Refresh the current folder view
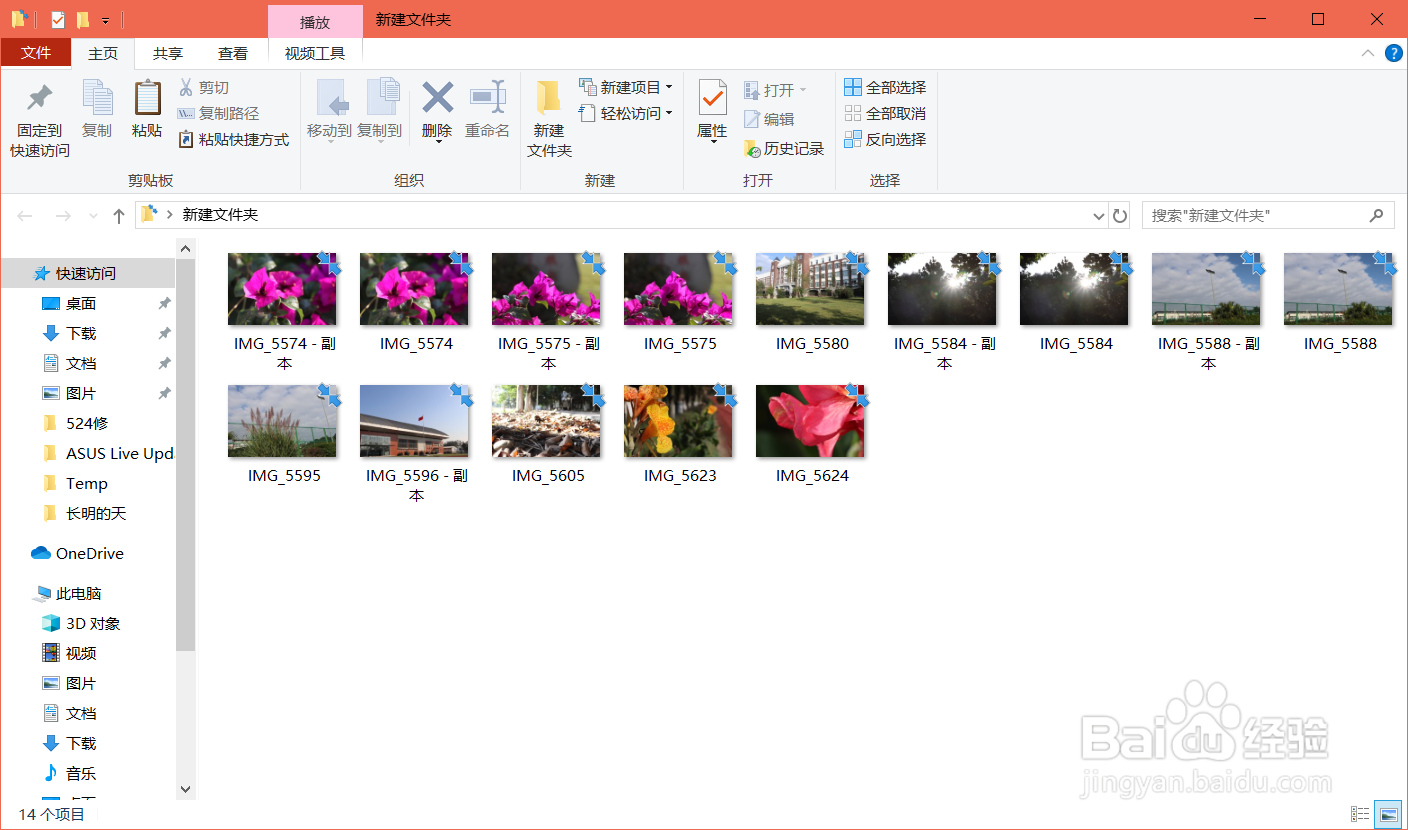The height and width of the screenshot is (830, 1408). coord(1120,215)
